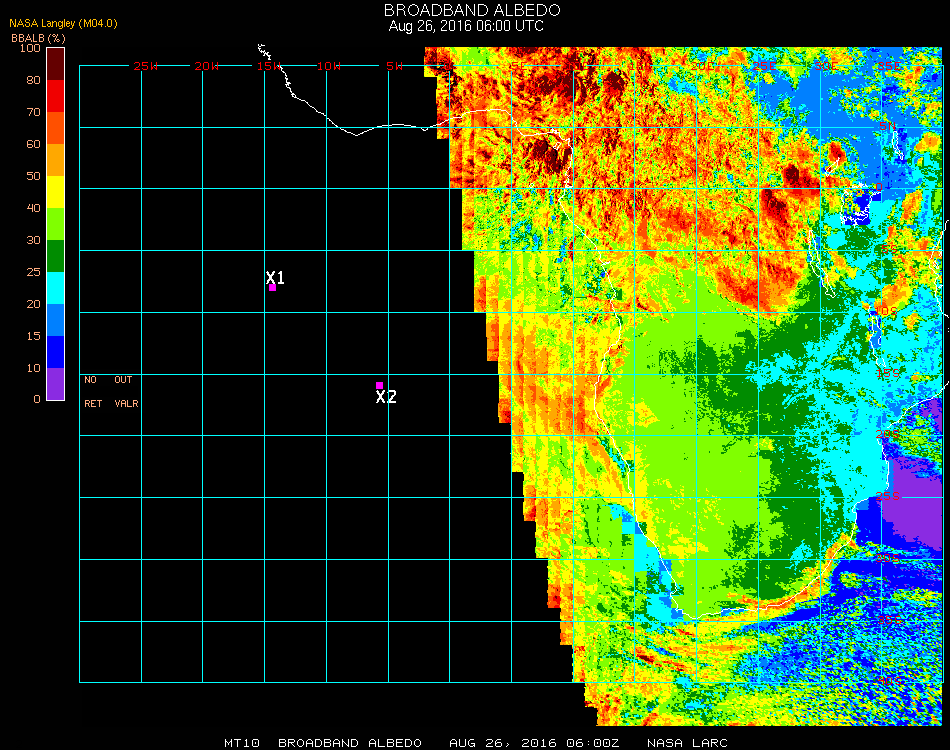Click the 'X2' marker label text
Screen dimensions: 950x750
386,397
